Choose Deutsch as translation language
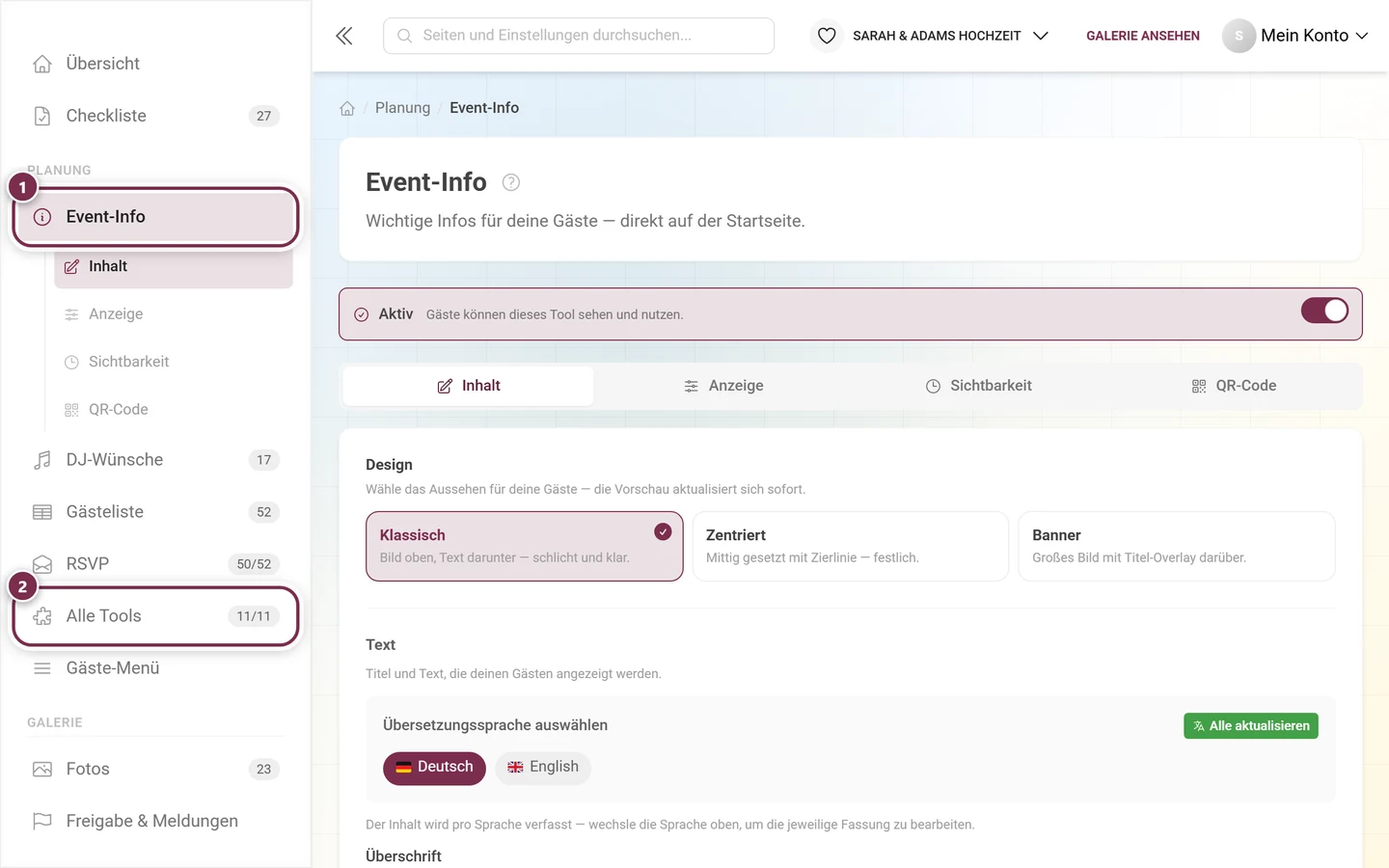The image size is (1389, 868). 434,768
